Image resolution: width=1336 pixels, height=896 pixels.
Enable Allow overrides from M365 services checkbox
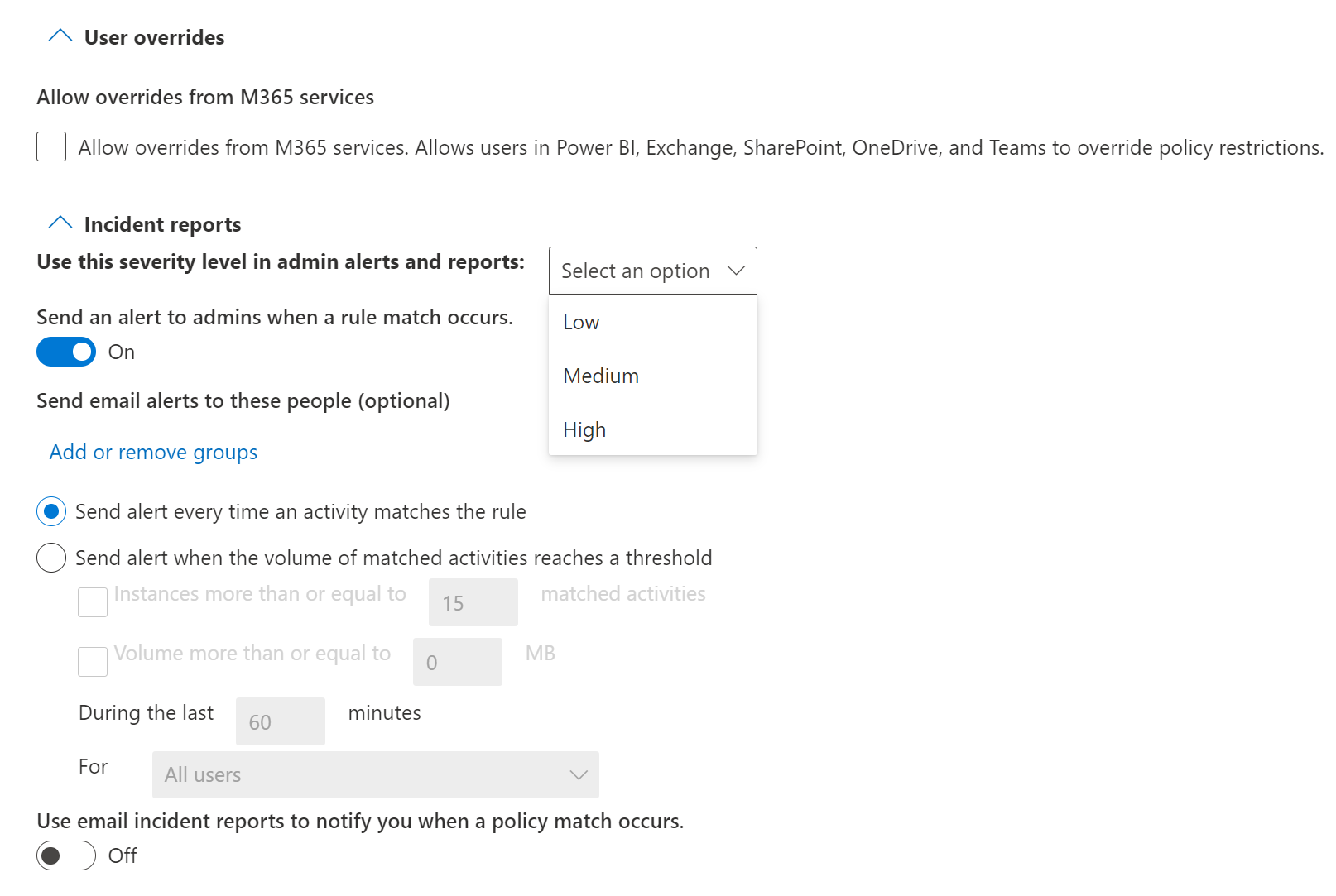[x=51, y=147]
